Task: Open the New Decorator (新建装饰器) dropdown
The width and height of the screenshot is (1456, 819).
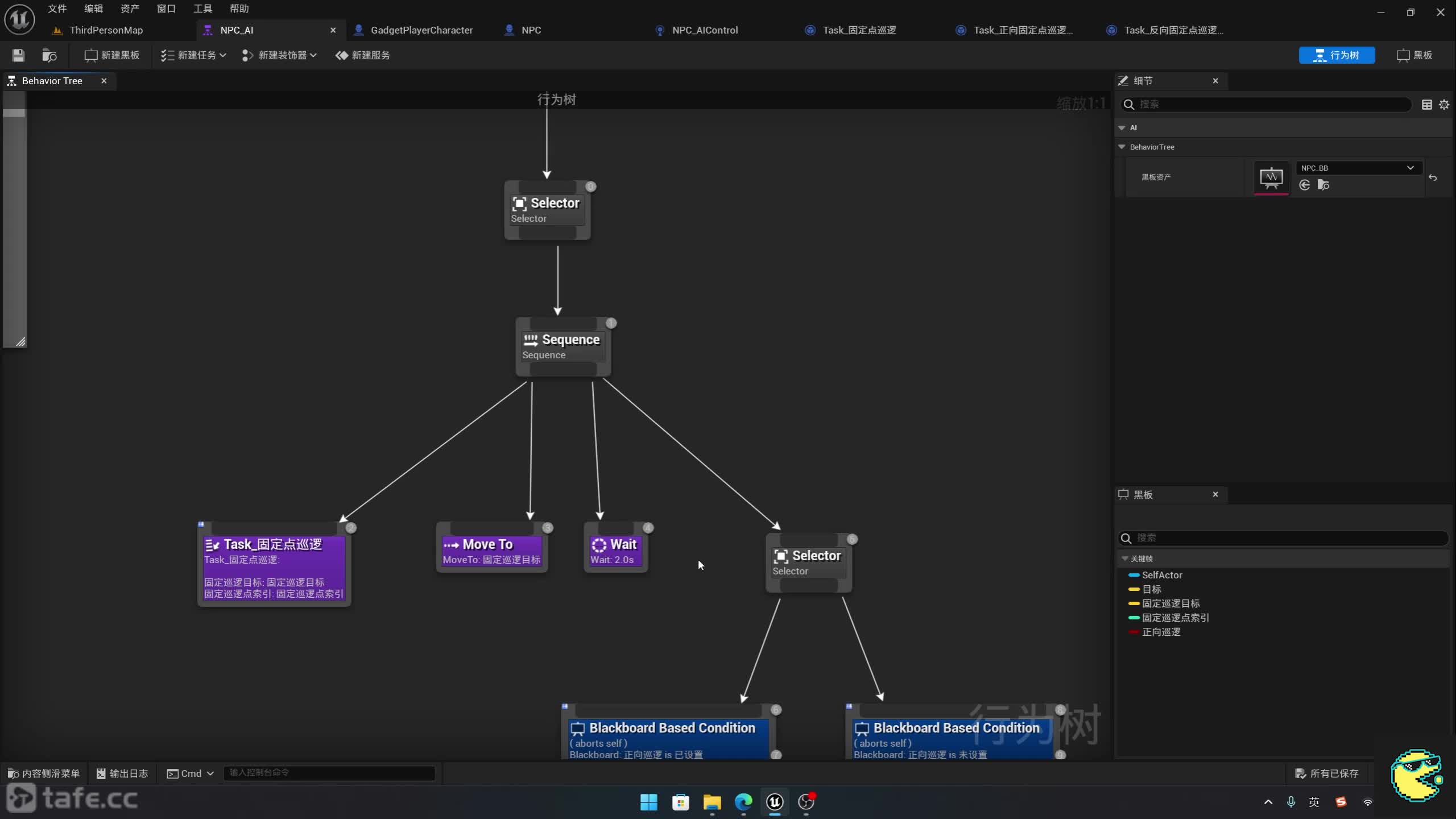Action: tap(279, 55)
